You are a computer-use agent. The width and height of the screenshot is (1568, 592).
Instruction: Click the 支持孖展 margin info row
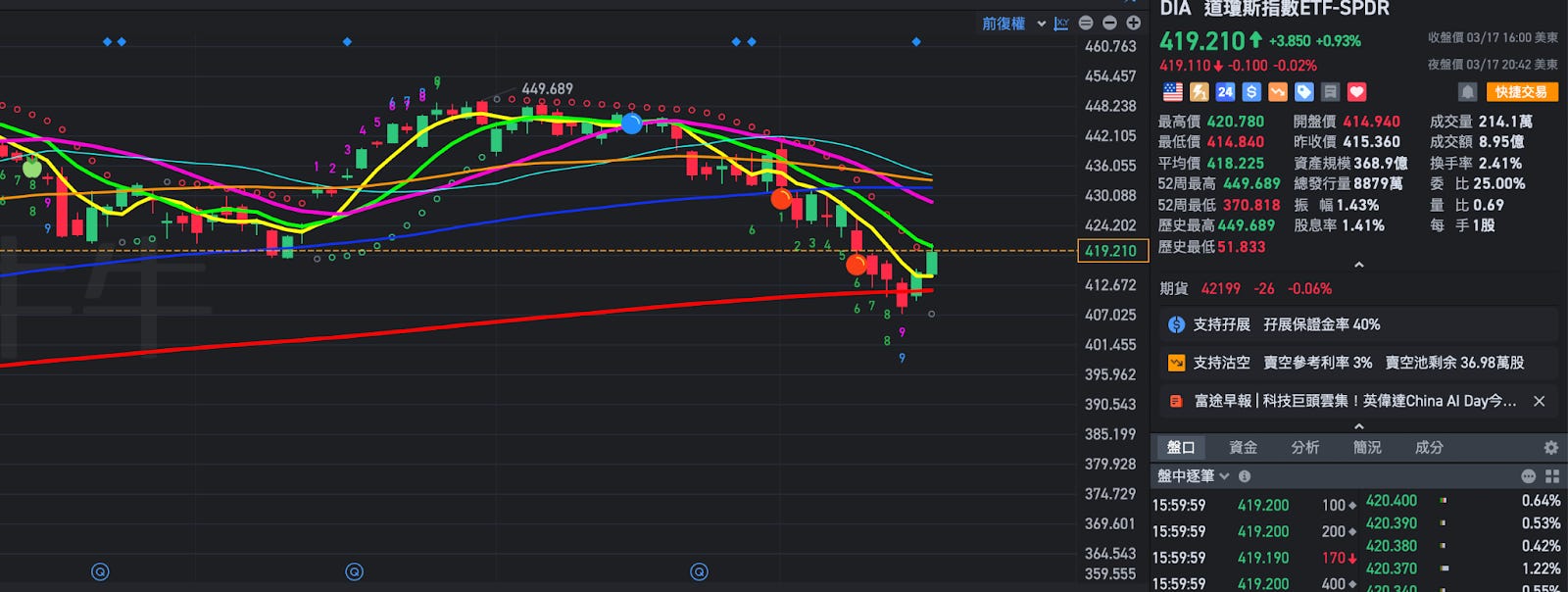tap(1358, 324)
